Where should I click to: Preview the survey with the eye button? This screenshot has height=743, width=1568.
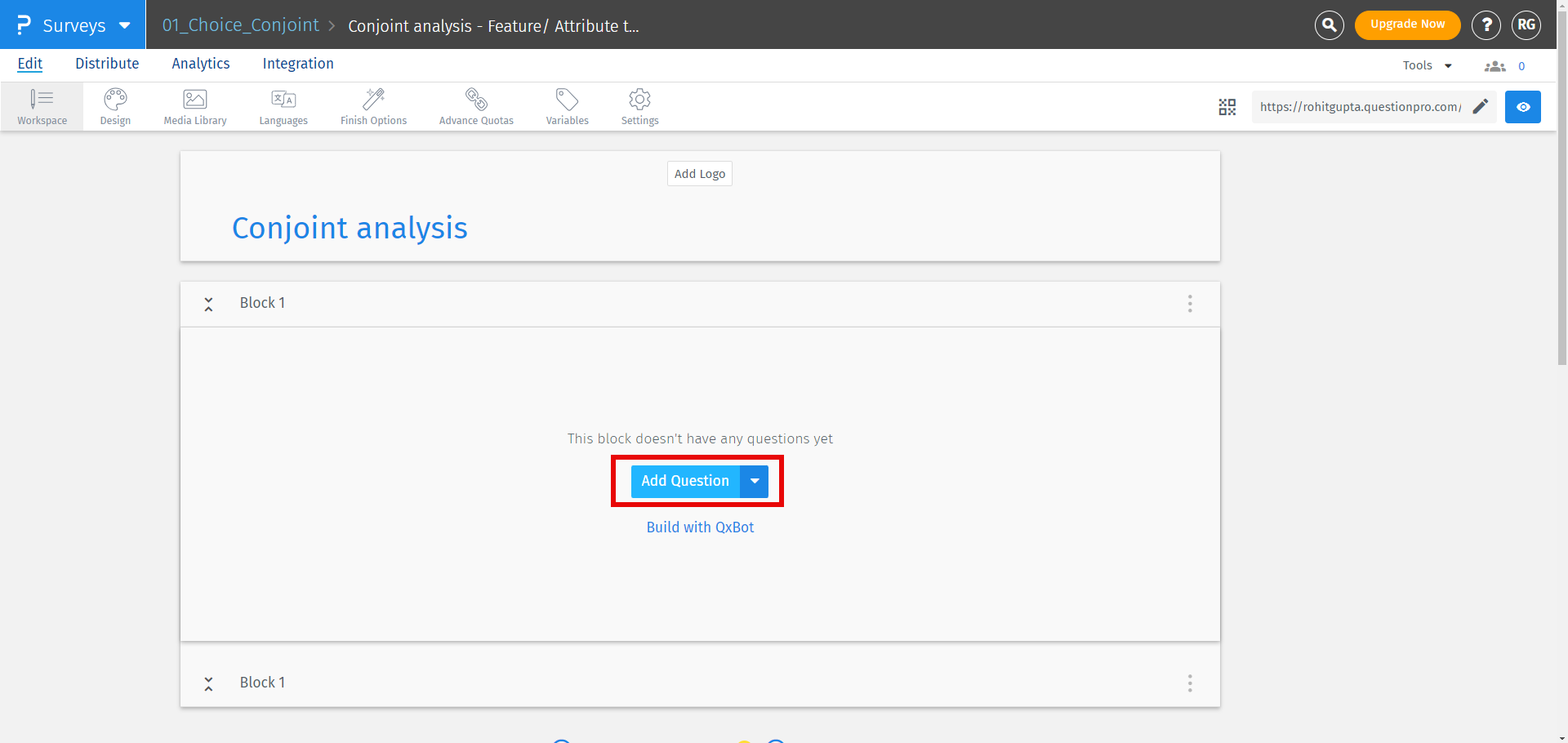pos(1523,107)
